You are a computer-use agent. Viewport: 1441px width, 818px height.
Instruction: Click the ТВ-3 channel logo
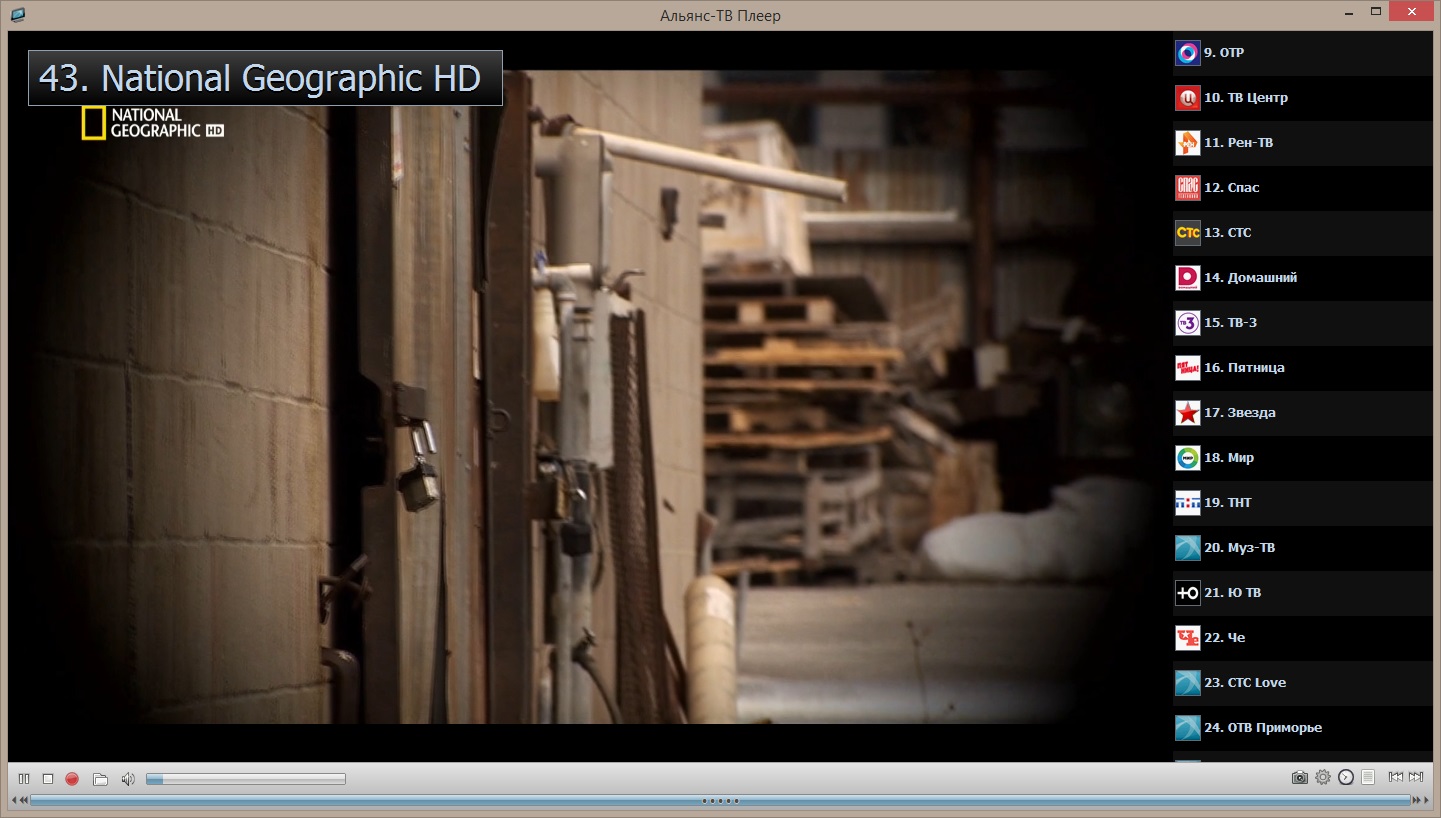(x=1187, y=323)
